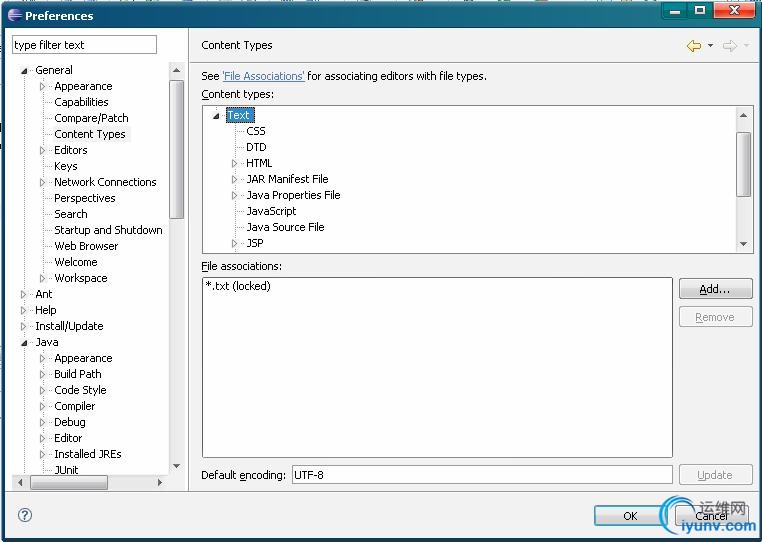This screenshot has width=762, height=542.
Task: Expand the Java Properties File type
Action: 235,196
